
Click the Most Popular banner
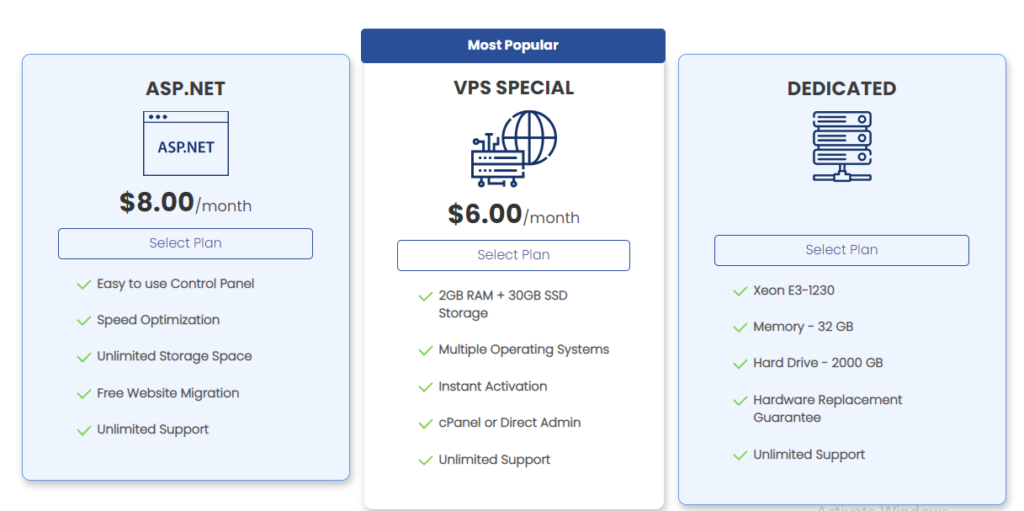tap(513, 45)
